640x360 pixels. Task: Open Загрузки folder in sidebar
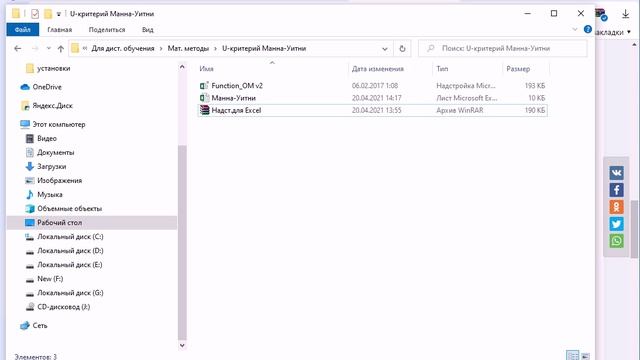51,167
